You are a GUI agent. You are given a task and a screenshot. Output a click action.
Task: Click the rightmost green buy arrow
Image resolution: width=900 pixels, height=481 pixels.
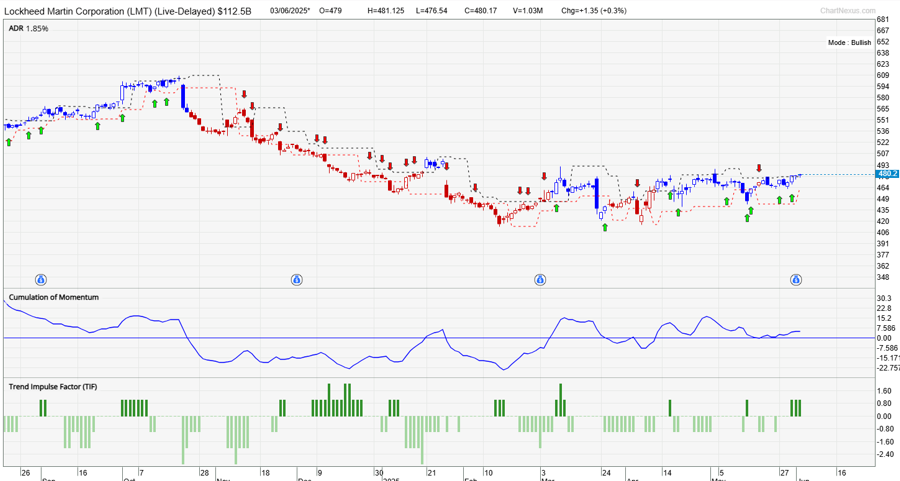pos(792,198)
